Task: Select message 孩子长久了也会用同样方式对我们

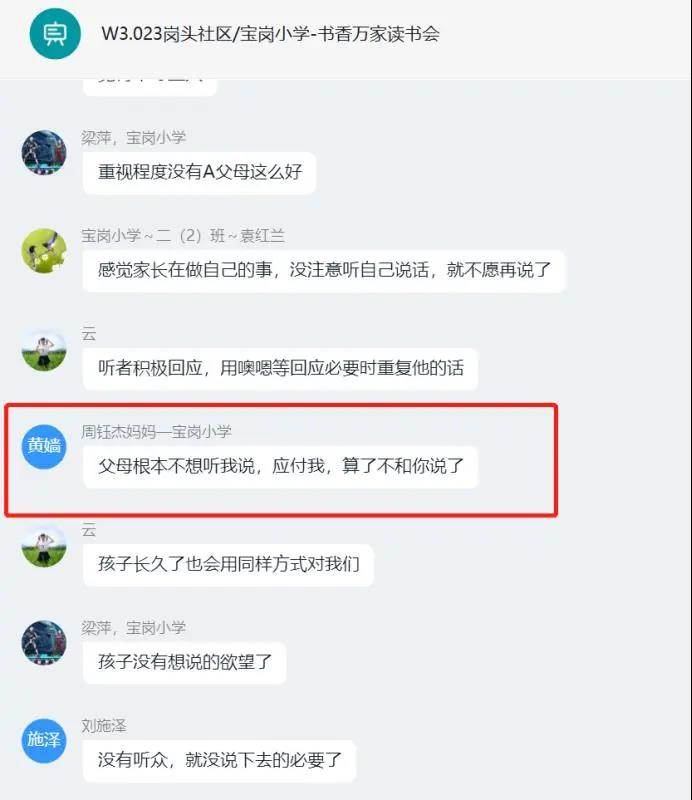Action: tap(229, 564)
